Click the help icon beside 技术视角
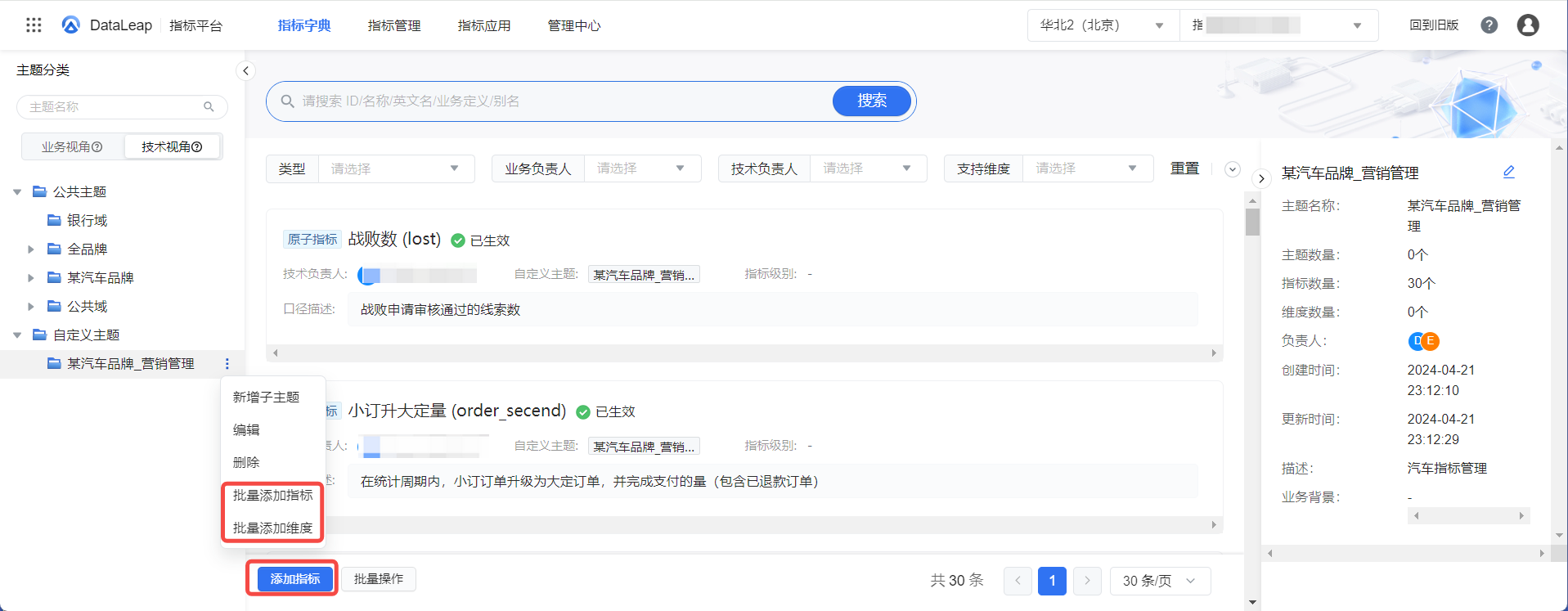 tap(197, 147)
